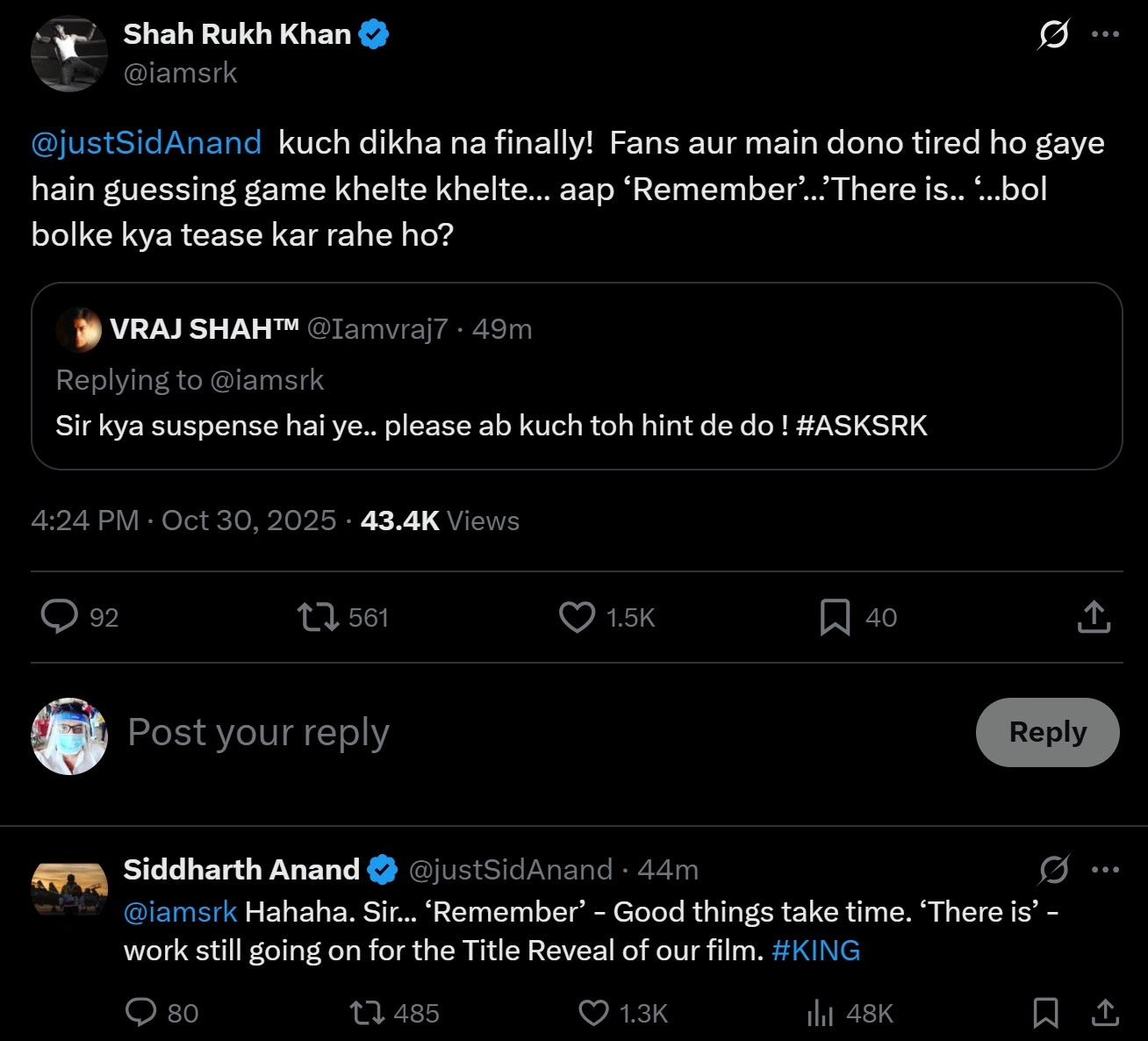This screenshot has height=1041, width=1148.
Task: Open more options menu on main post
Action: pyautogui.click(x=1105, y=34)
